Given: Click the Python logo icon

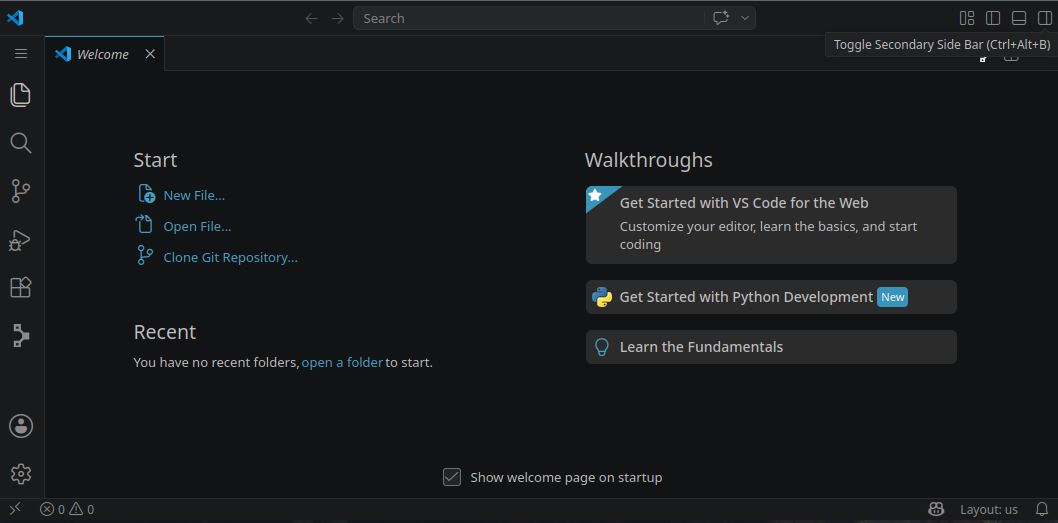Looking at the screenshot, I should pos(602,298).
